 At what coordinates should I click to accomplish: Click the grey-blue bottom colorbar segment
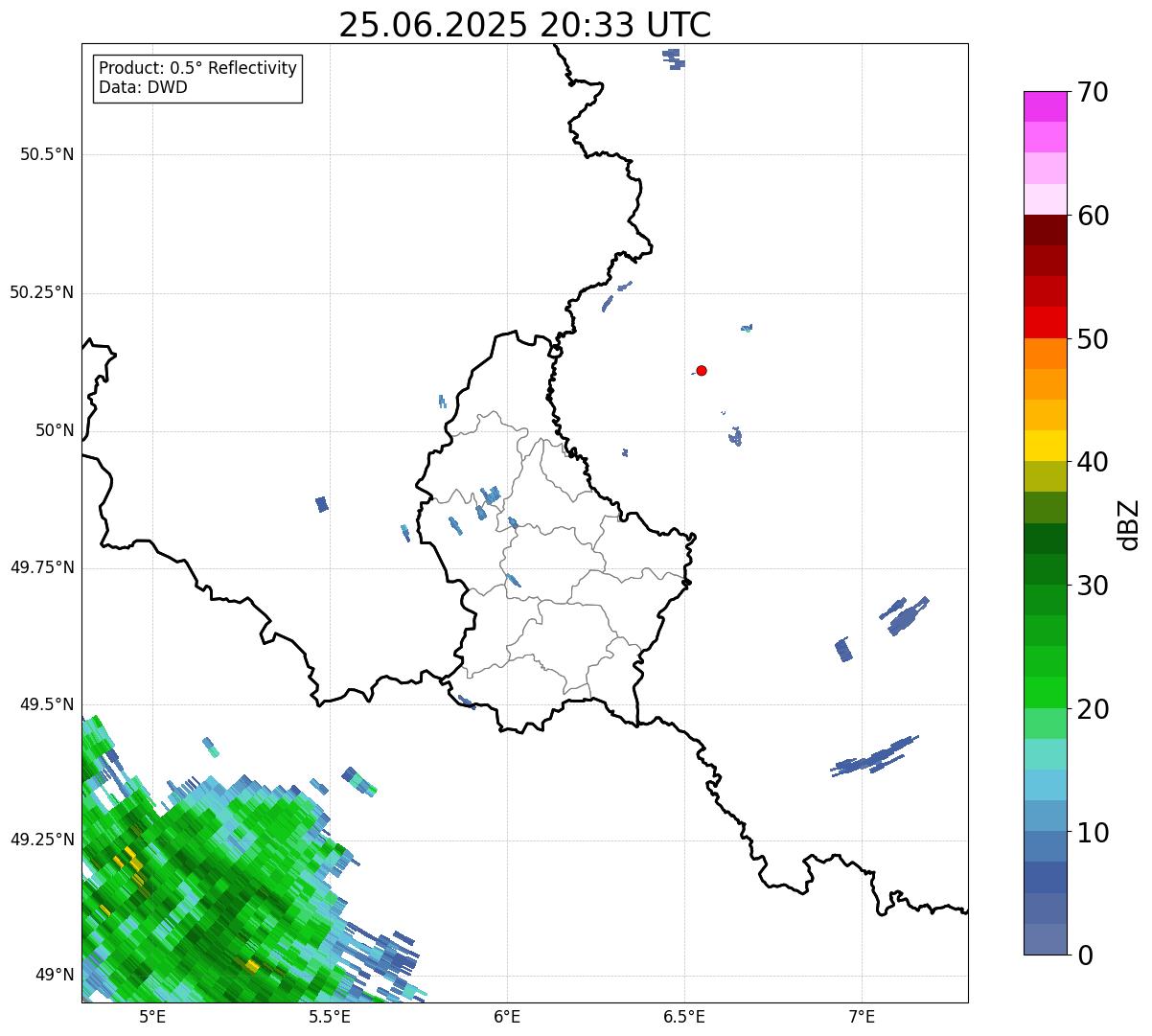1045,939
